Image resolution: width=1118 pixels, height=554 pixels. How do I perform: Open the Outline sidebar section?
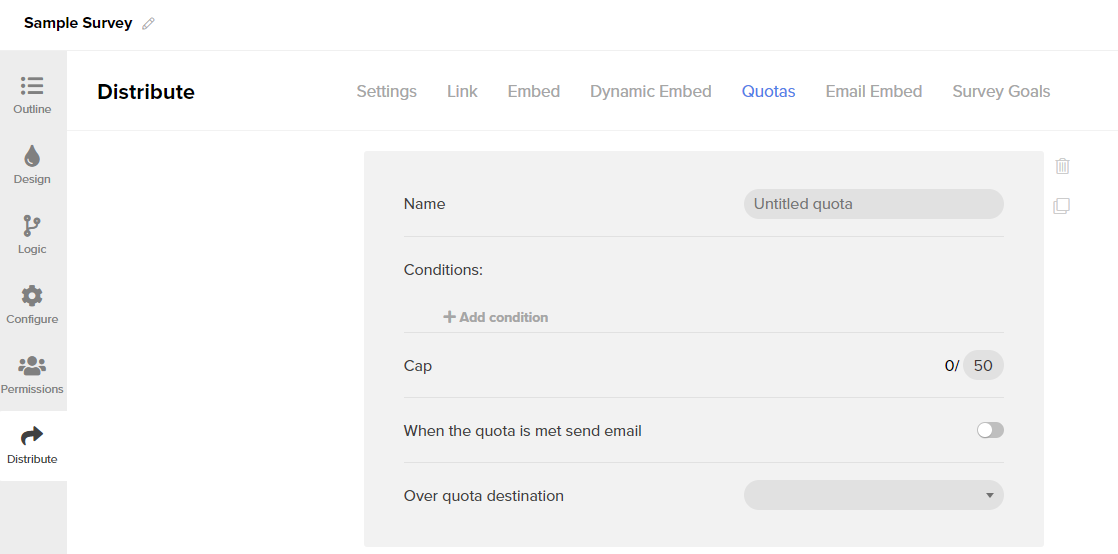32,95
